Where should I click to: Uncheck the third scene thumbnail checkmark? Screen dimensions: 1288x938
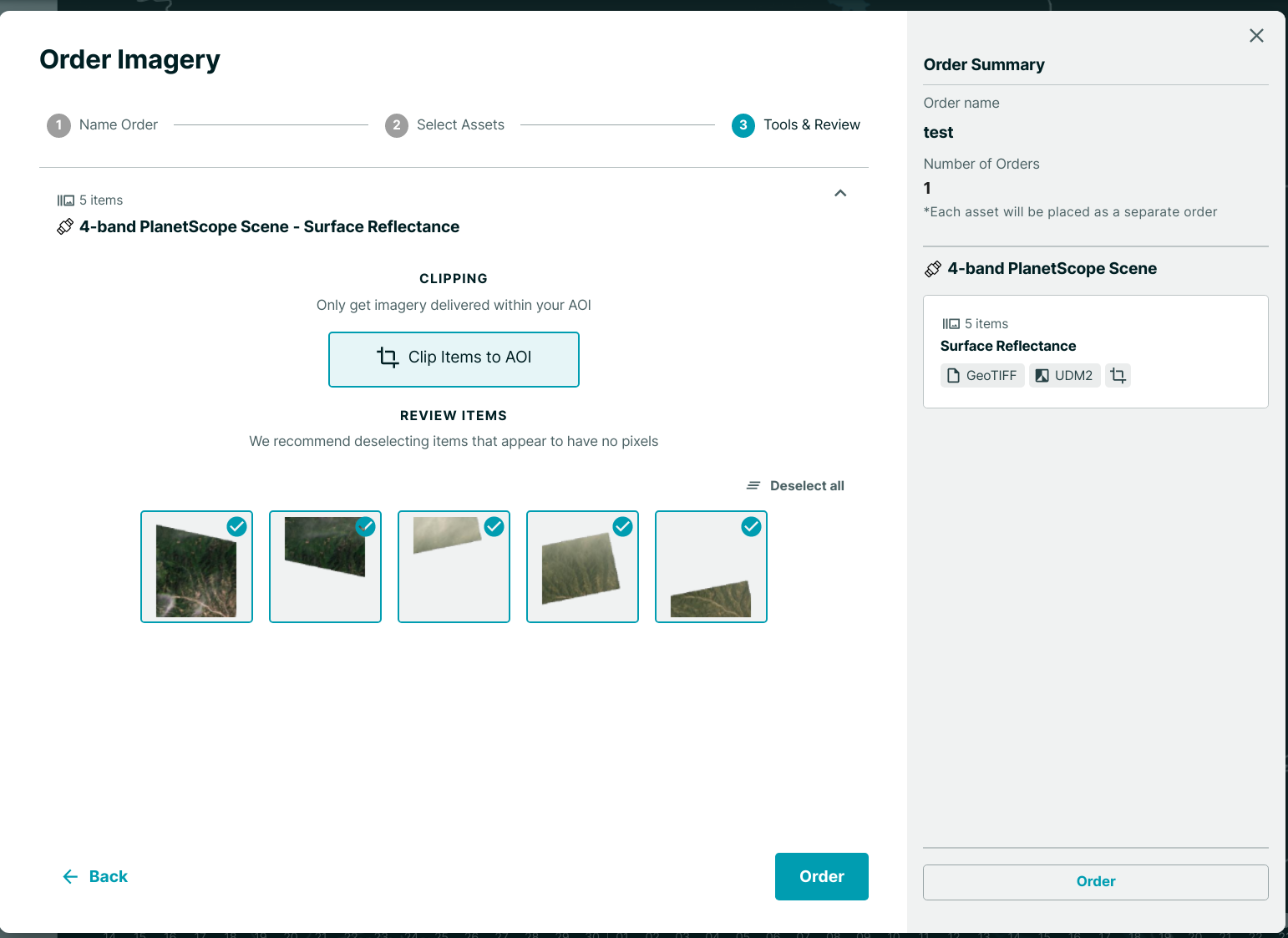tap(494, 526)
